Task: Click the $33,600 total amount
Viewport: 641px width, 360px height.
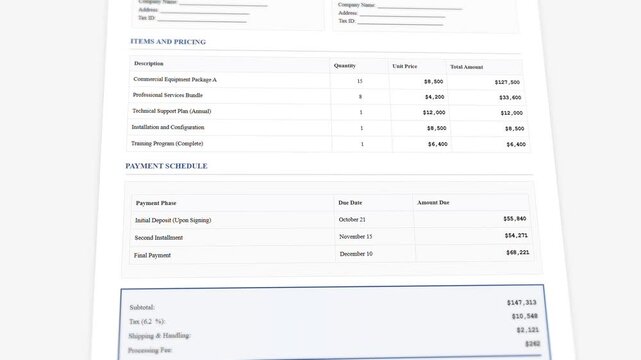Action: (510, 98)
